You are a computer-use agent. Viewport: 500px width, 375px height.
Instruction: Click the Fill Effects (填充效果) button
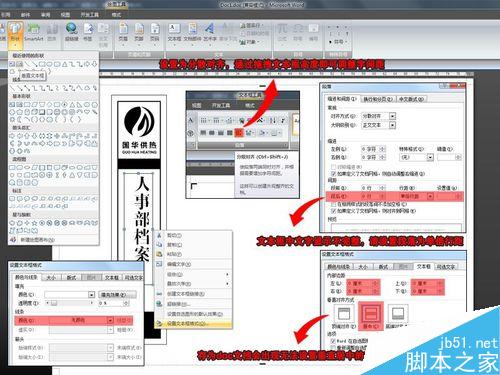tap(117, 295)
